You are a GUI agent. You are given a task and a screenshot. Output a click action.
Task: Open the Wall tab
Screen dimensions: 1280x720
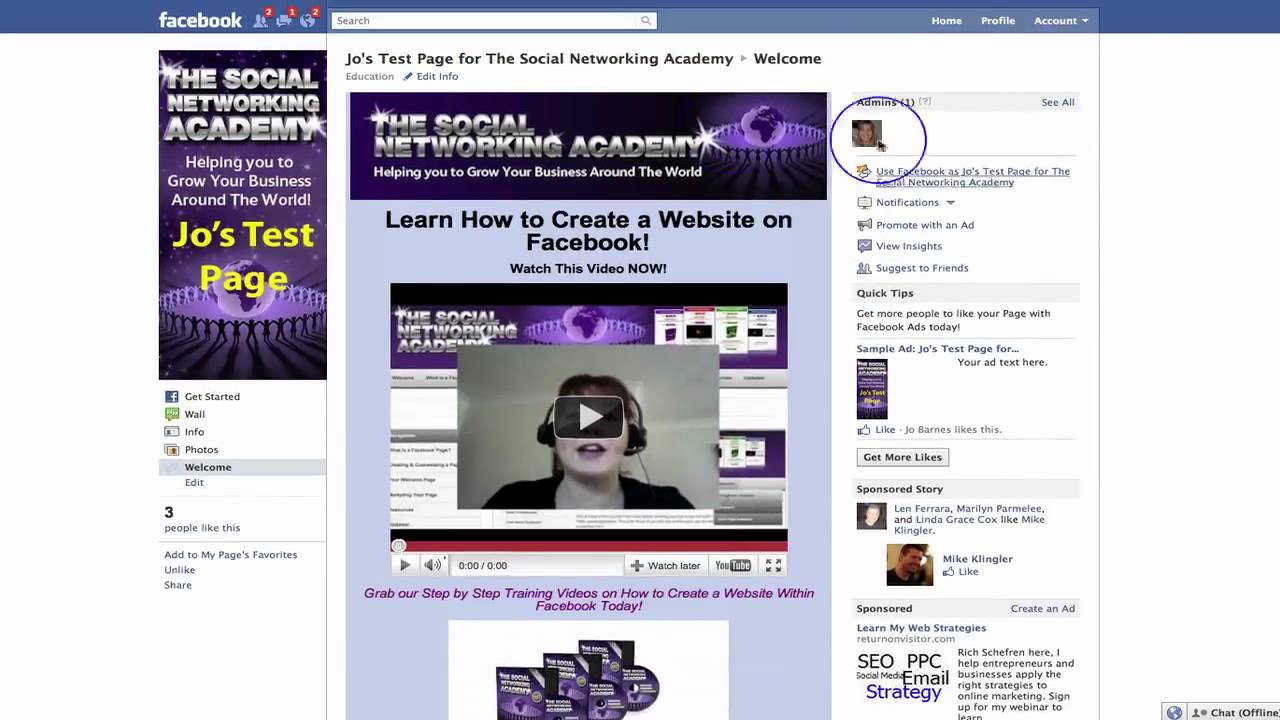coord(195,414)
